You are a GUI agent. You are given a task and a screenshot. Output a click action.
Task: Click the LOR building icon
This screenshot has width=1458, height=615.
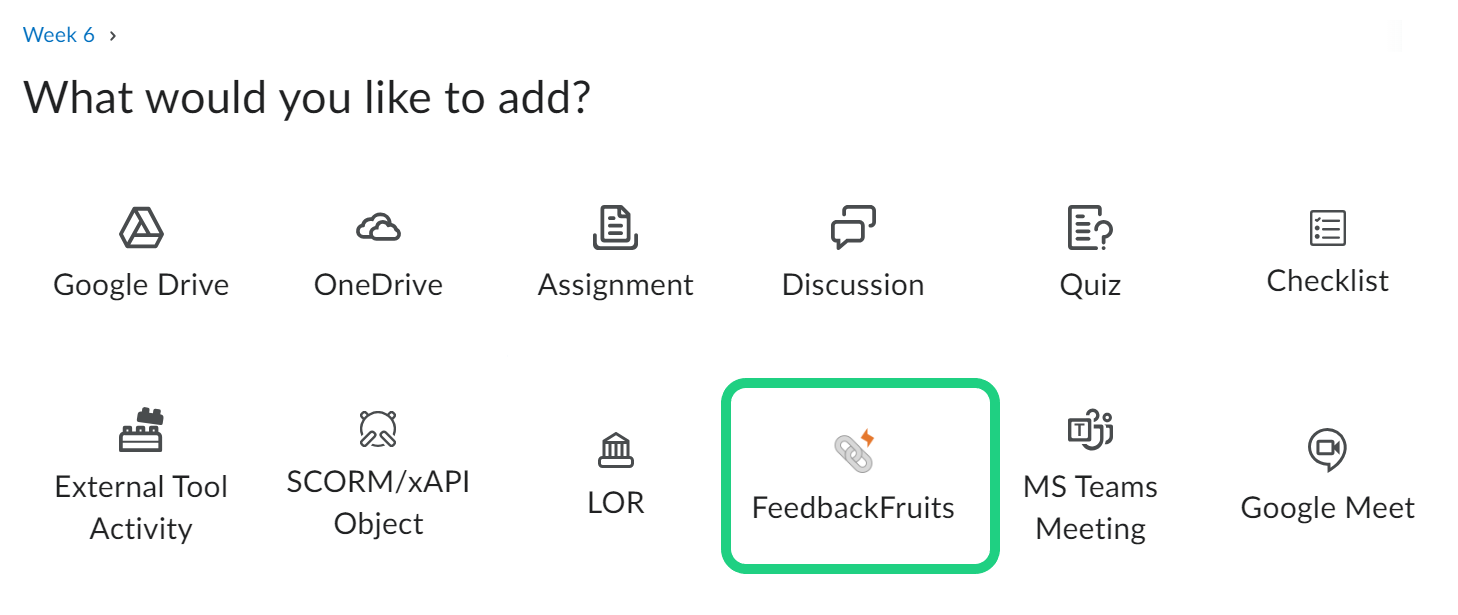click(x=615, y=452)
